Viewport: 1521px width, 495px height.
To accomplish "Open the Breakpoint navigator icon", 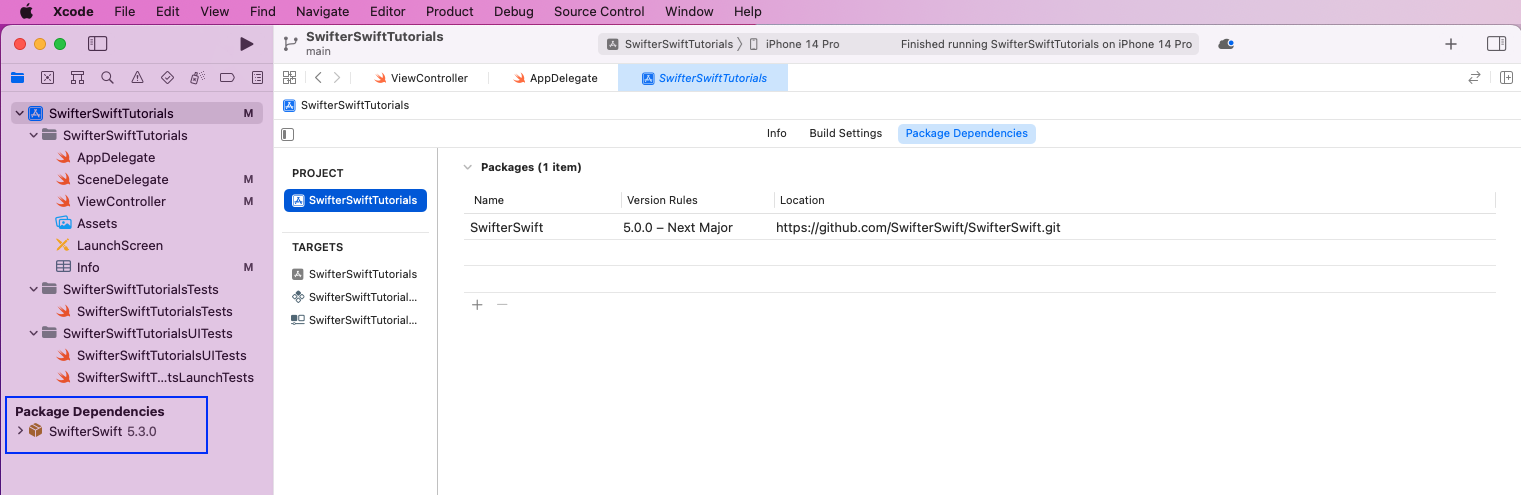I will coord(227,78).
